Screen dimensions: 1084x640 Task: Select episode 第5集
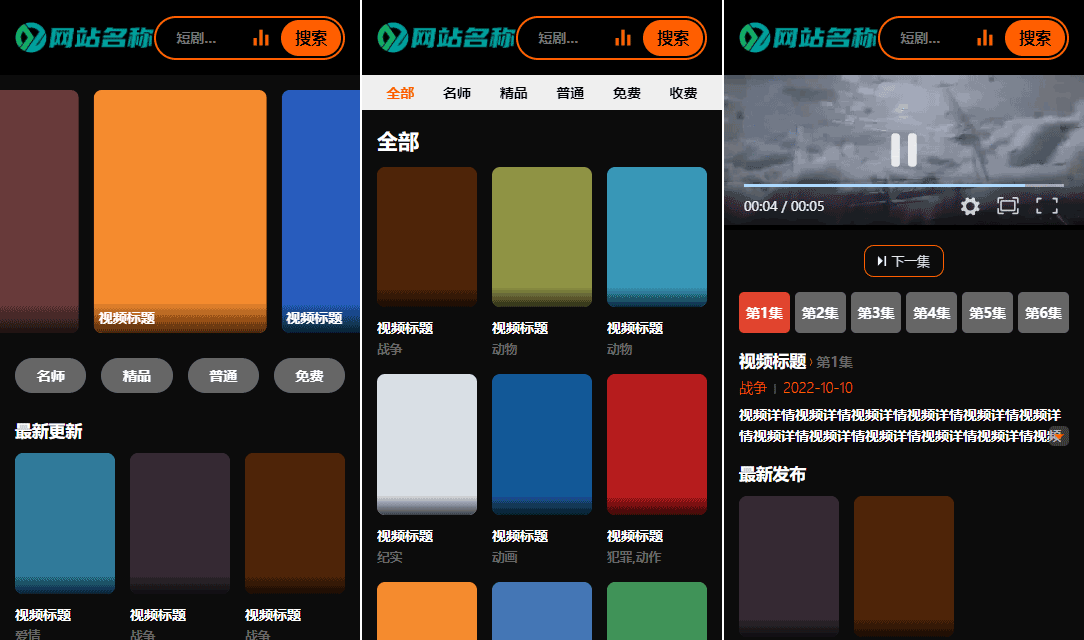pyautogui.click(x=987, y=312)
